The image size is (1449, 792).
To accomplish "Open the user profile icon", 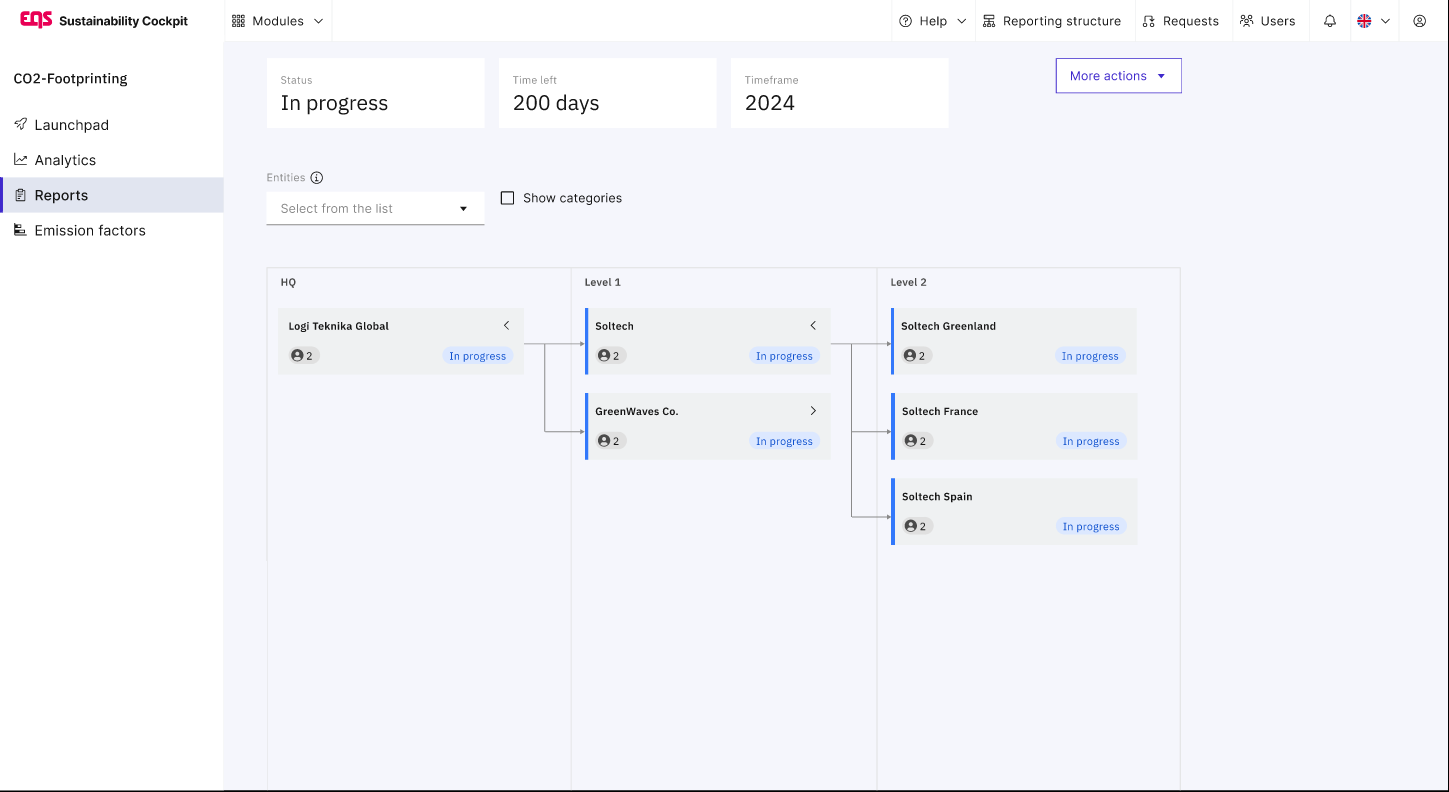I will 1419,21.
